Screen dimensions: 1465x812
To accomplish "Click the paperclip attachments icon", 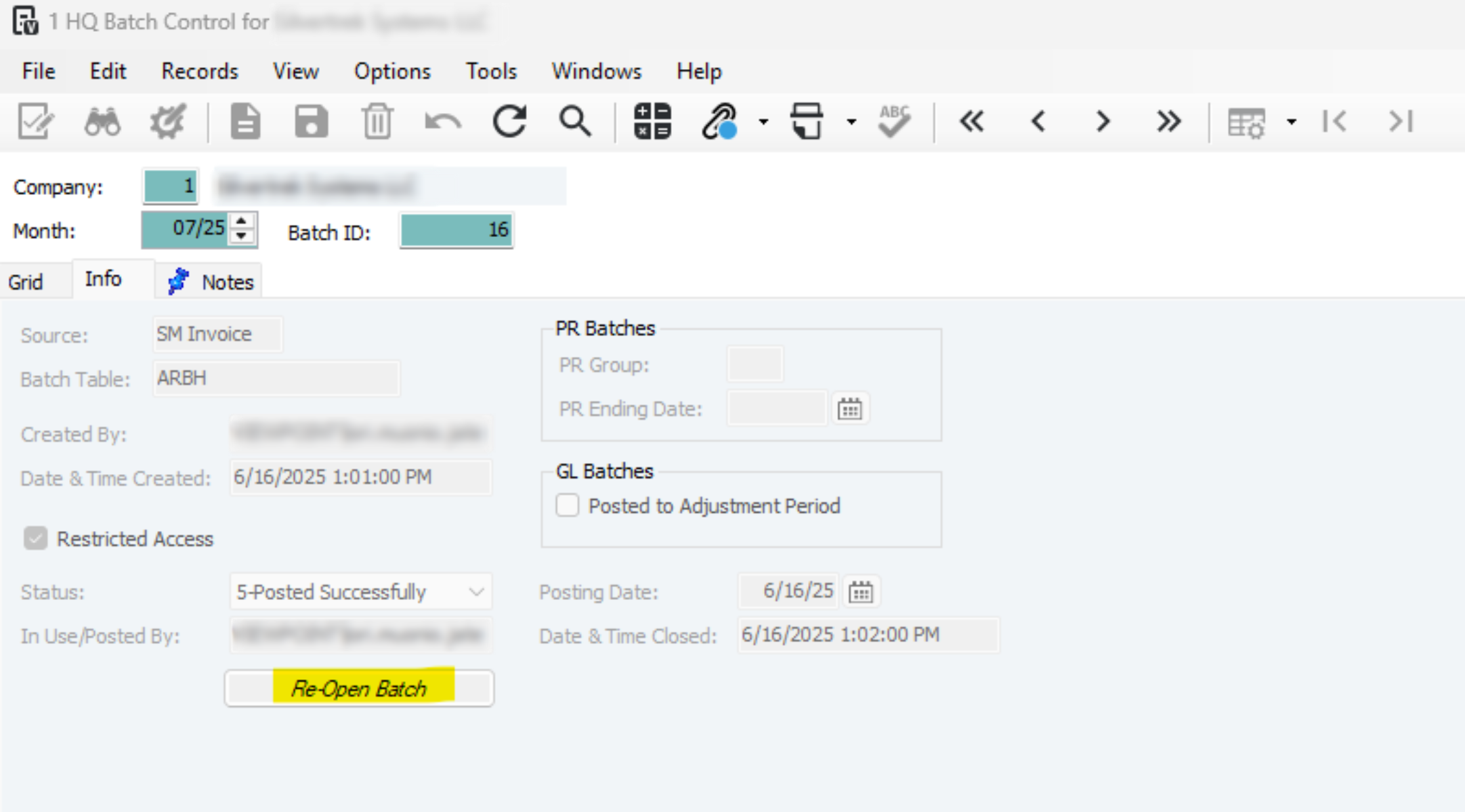I will coord(719,123).
